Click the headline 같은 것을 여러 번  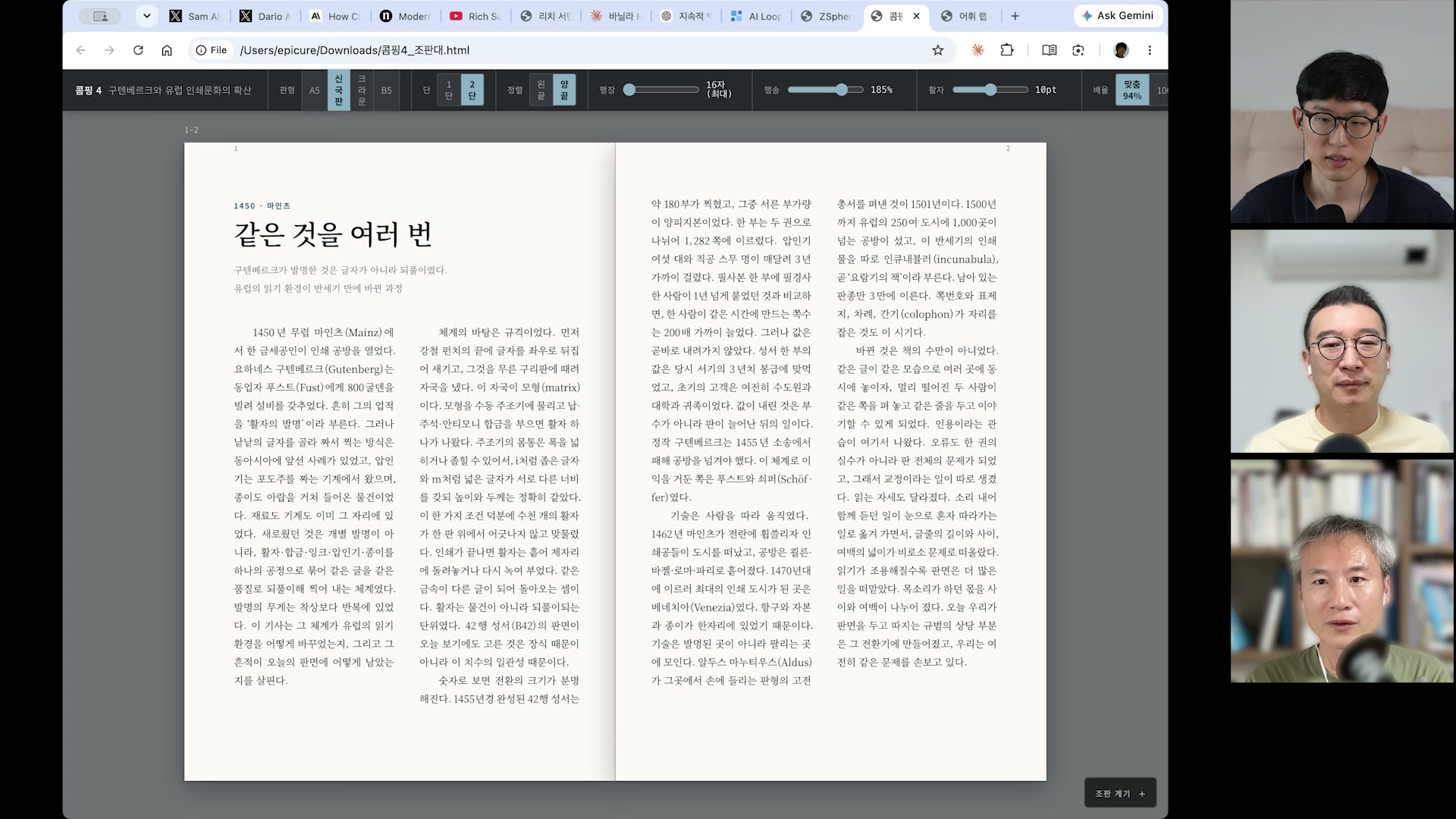(x=334, y=234)
